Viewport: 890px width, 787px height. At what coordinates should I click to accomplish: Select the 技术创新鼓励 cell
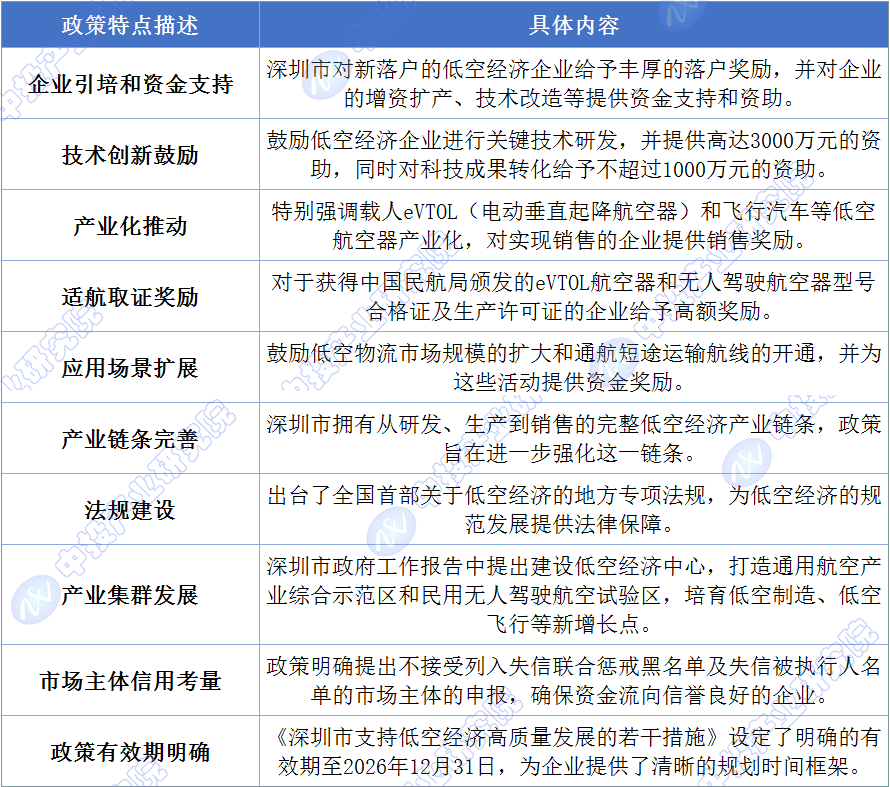pyautogui.click(x=130, y=155)
